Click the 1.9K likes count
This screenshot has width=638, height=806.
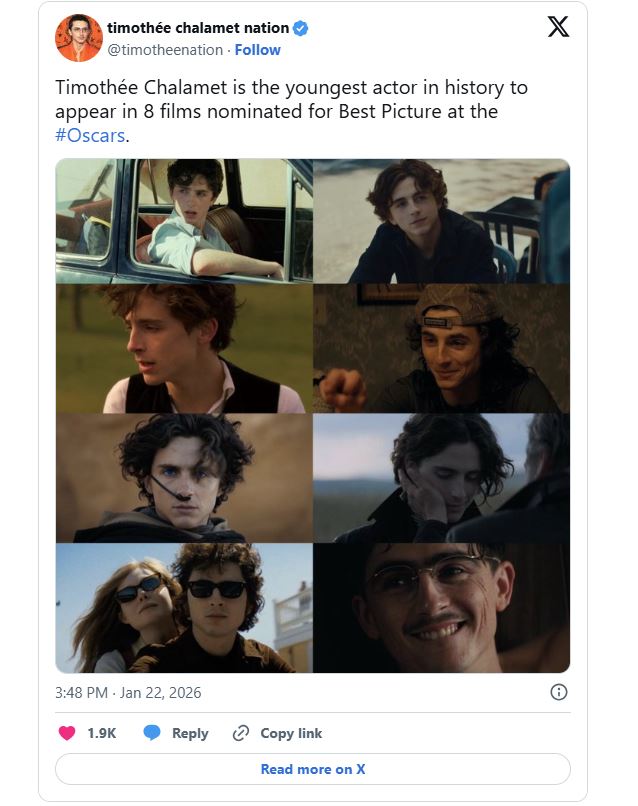[102, 733]
